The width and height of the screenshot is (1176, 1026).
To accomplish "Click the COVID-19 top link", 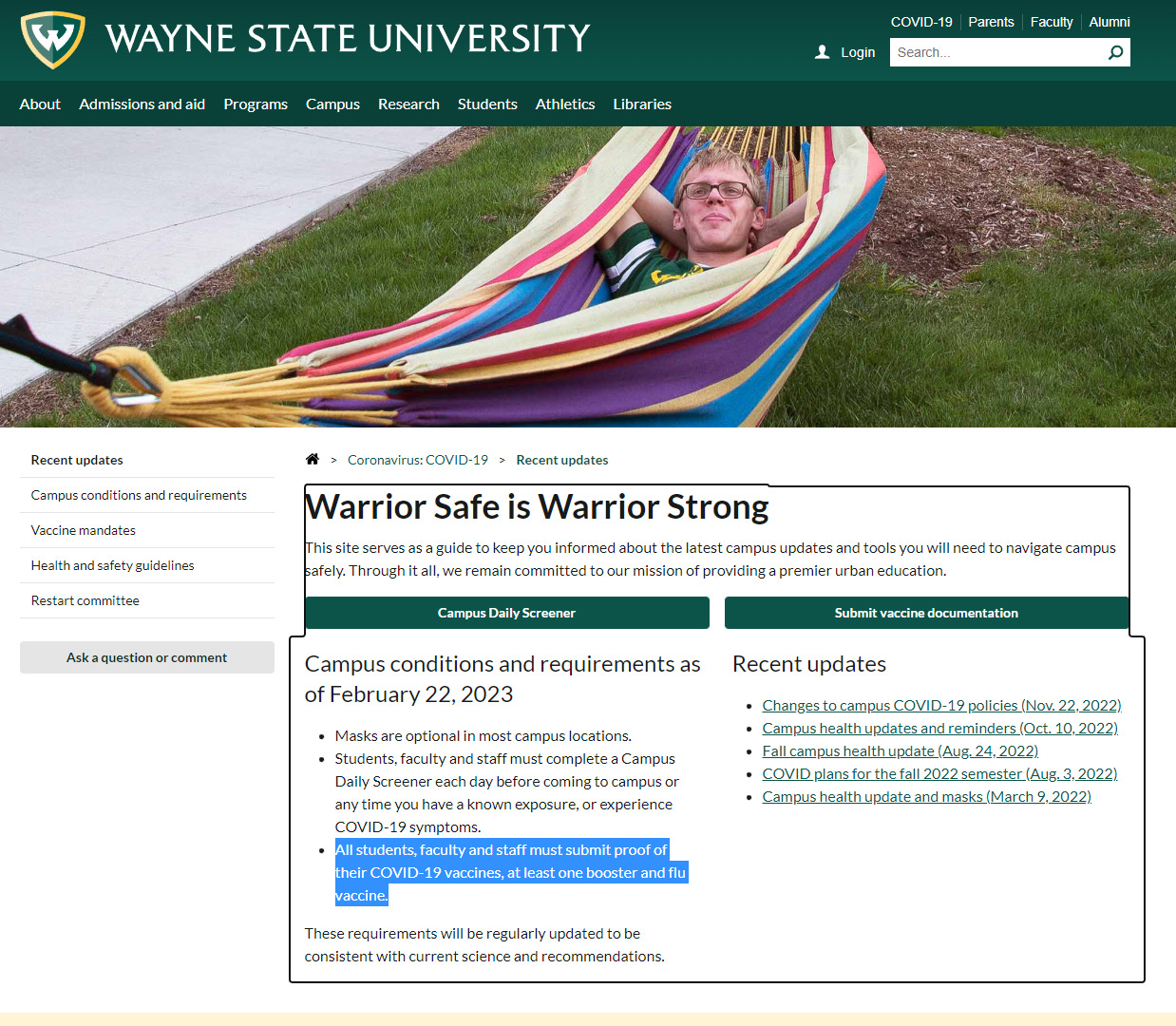I will pyautogui.click(x=921, y=22).
